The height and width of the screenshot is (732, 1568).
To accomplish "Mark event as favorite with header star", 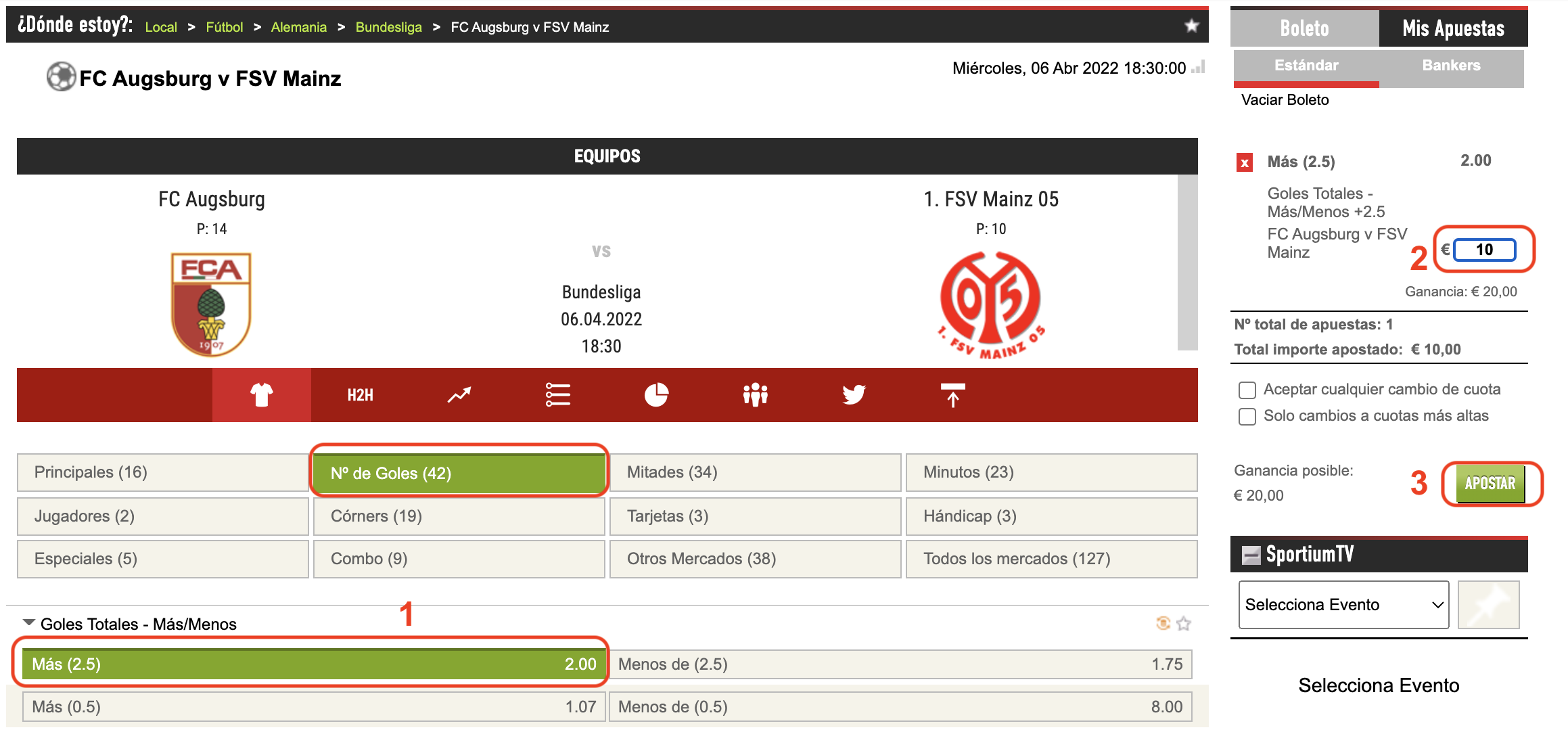I will 1192,26.
